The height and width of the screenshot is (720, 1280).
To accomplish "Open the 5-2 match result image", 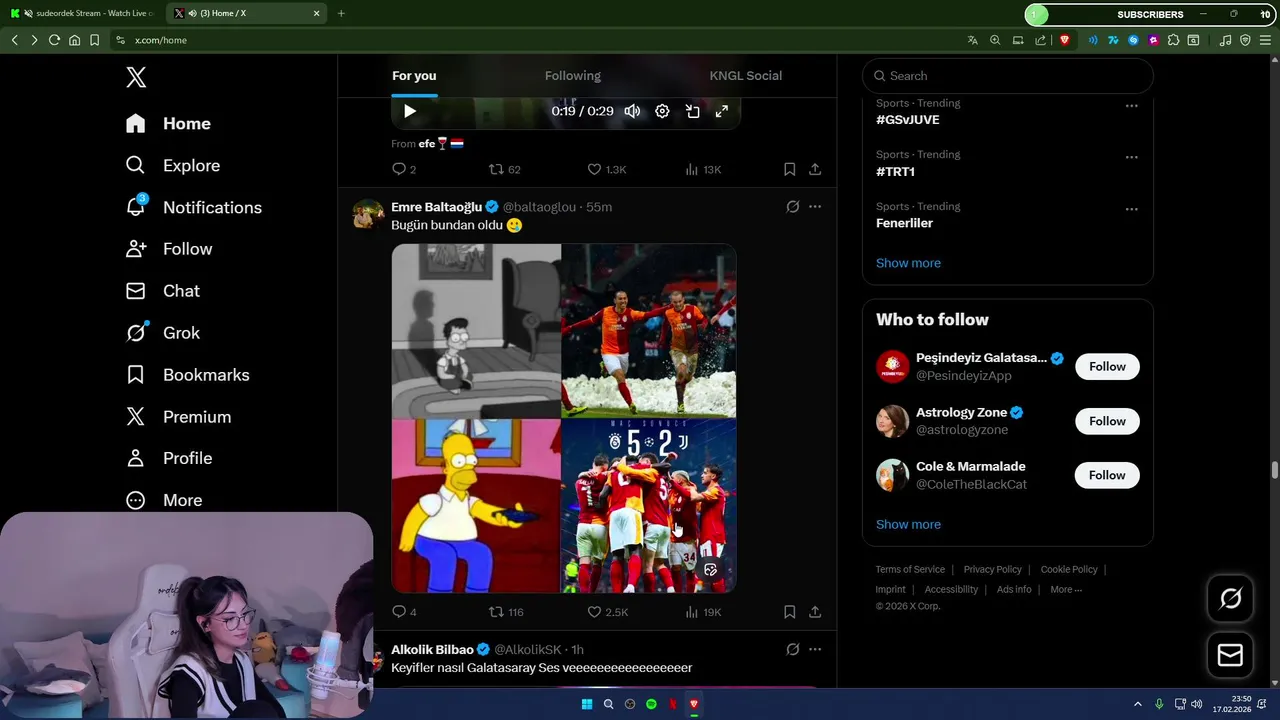I will click(x=649, y=506).
